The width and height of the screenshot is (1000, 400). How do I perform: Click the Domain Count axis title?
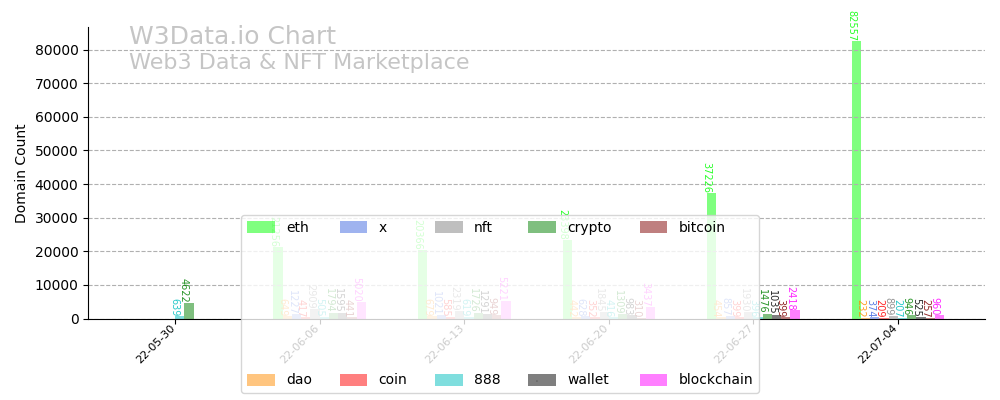click(x=21, y=173)
